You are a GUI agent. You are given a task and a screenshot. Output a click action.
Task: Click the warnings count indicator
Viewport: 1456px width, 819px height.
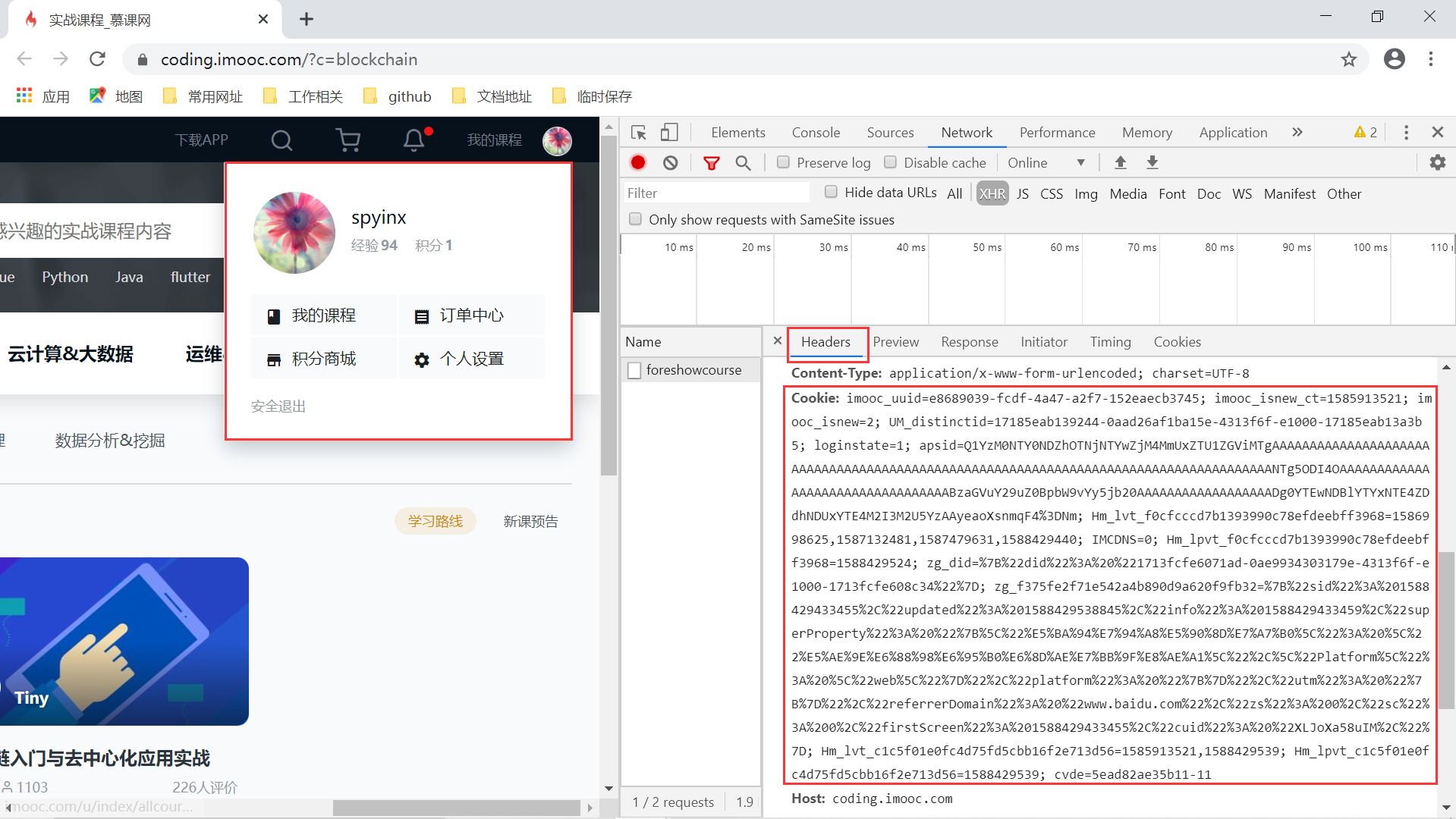tap(1365, 133)
